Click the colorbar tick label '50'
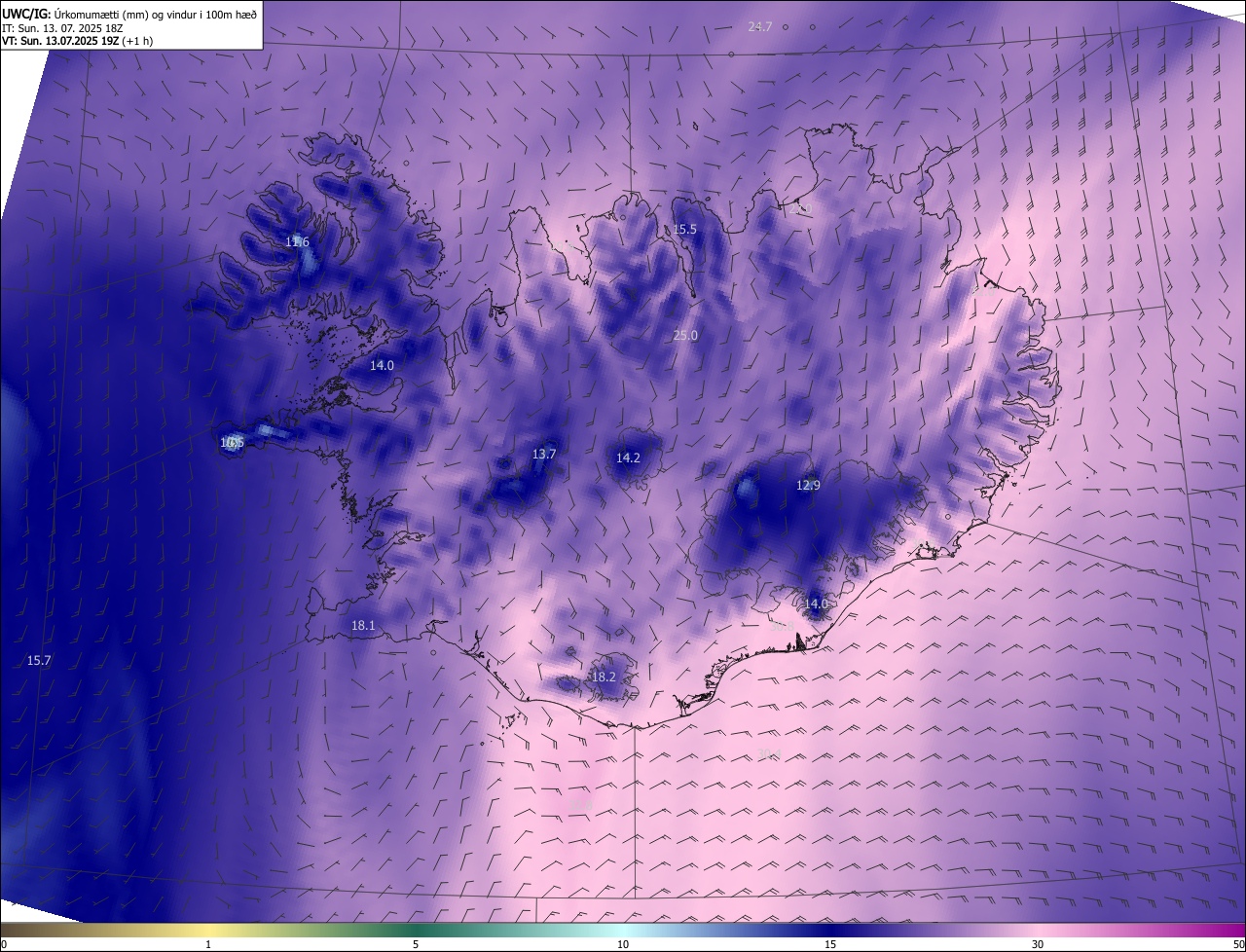This screenshot has width=1246, height=952. [1238, 944]
